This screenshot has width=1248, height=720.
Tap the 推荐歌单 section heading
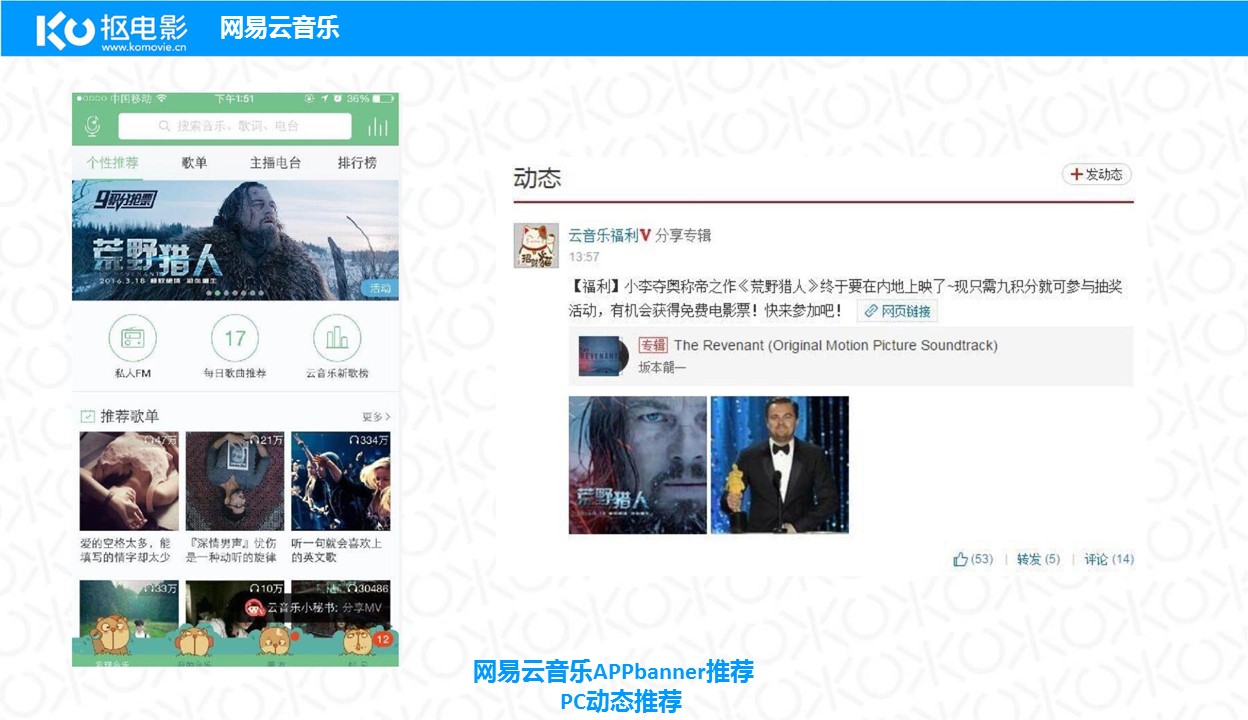coord(129,416)
